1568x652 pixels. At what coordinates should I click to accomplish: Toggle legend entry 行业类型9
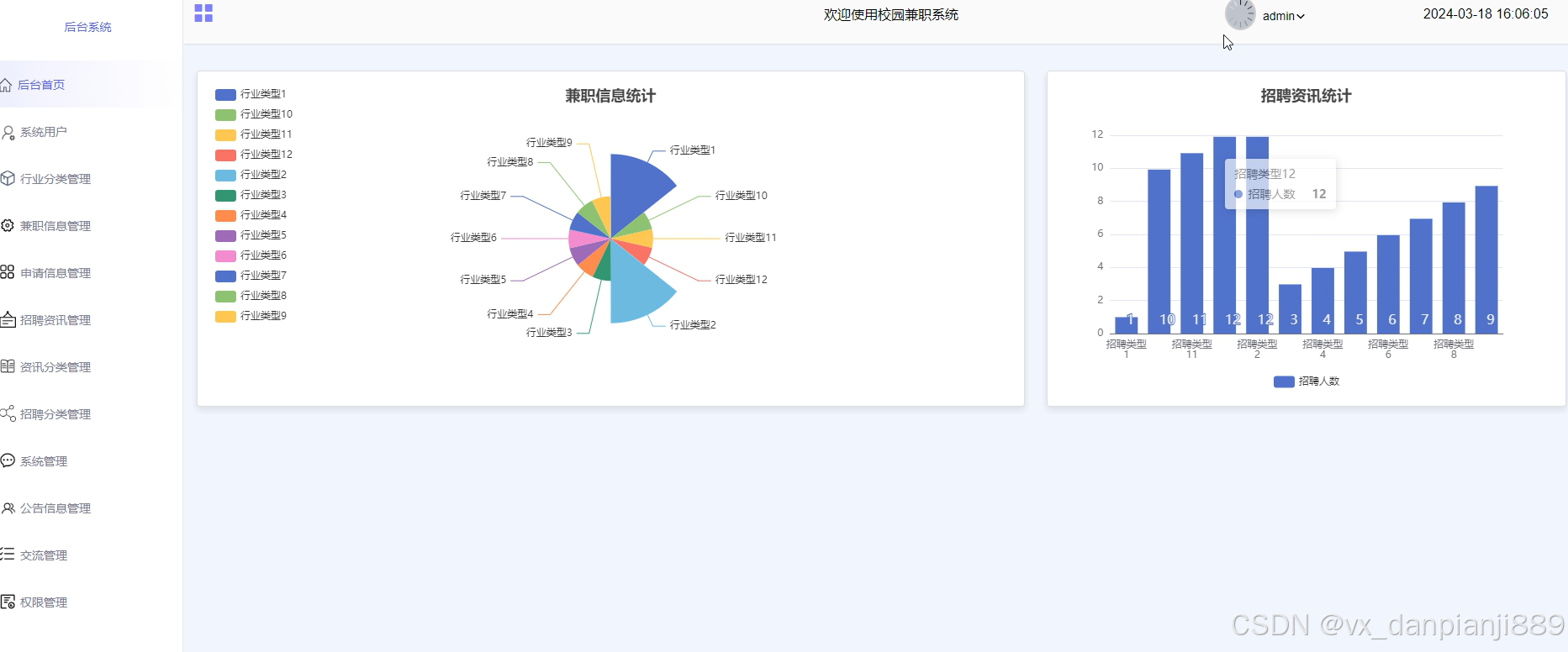point(251,316)
